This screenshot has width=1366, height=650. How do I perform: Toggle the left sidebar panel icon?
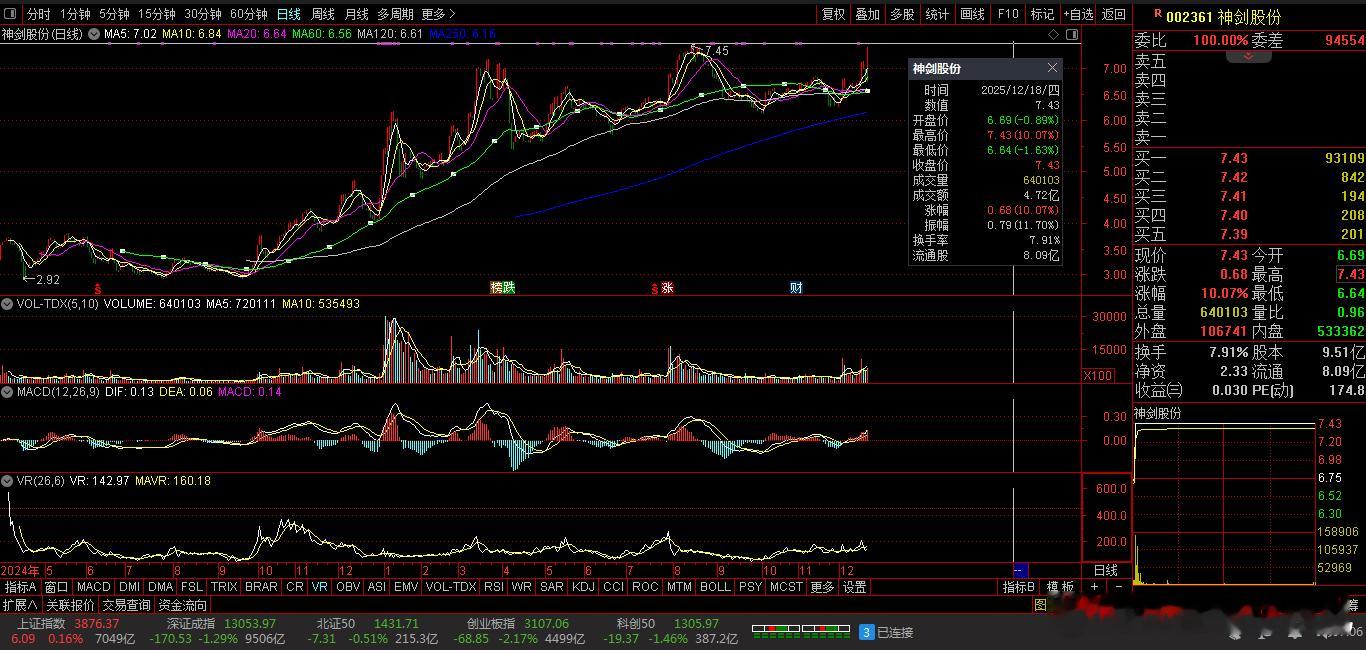11,14
